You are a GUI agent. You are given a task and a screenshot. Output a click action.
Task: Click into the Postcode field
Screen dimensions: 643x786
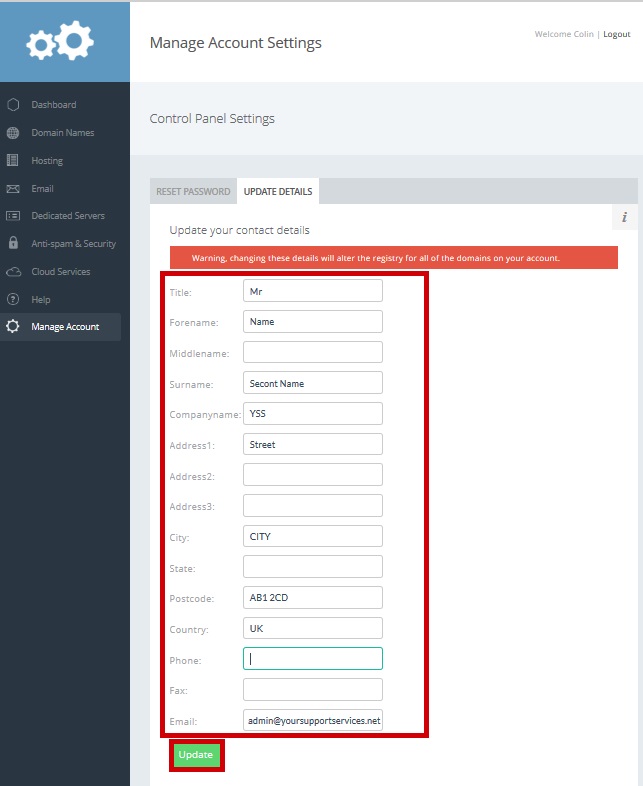click(x=313, y=598)
